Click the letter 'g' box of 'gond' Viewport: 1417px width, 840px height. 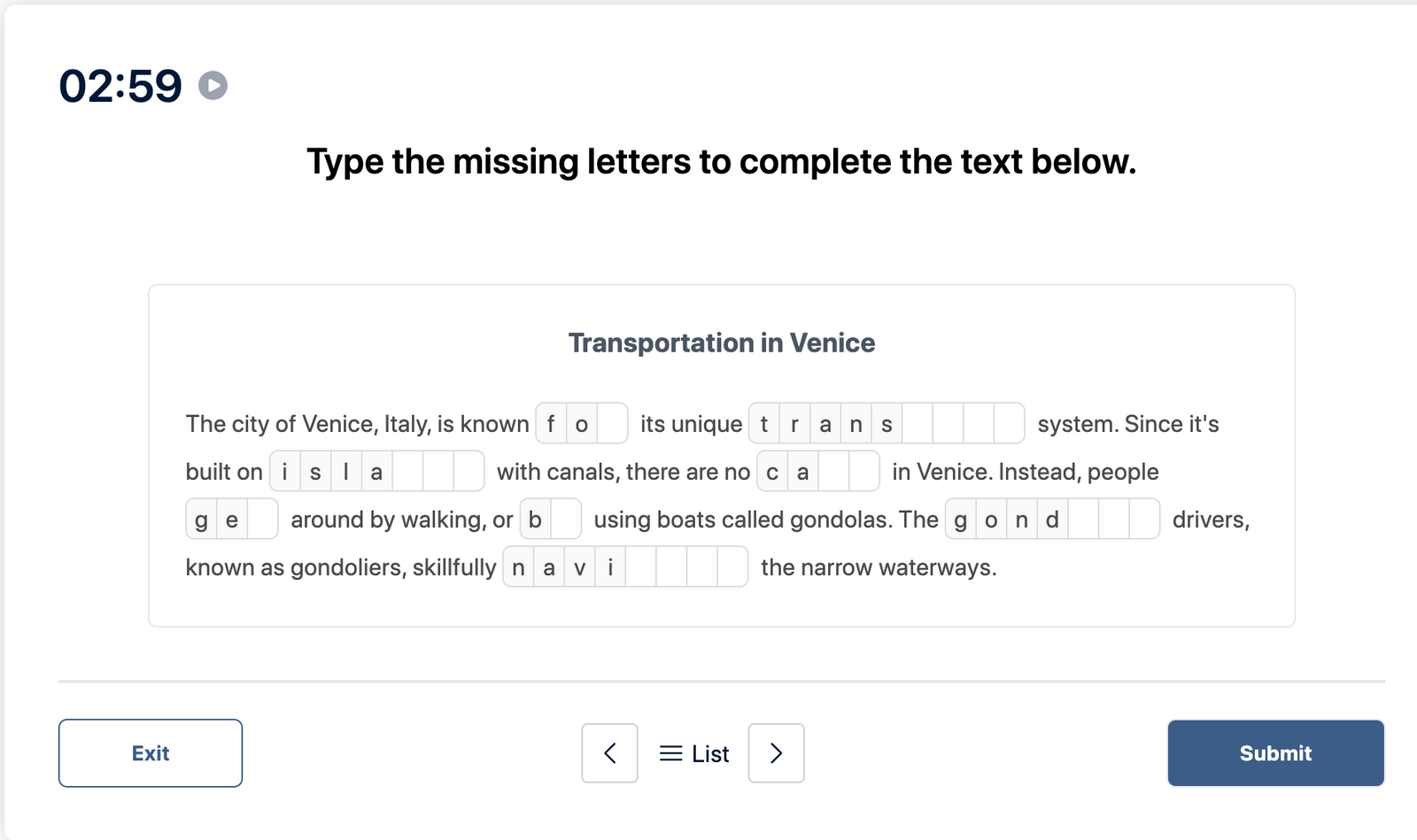[960, 520]
